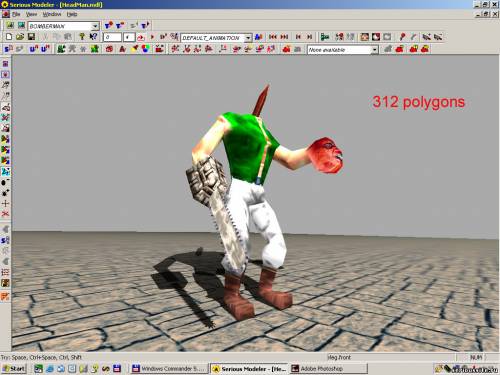This screenshot has height=375, width=500.
Task: Open the 'None available' dropdown
Action: click(x=375, y=50)
